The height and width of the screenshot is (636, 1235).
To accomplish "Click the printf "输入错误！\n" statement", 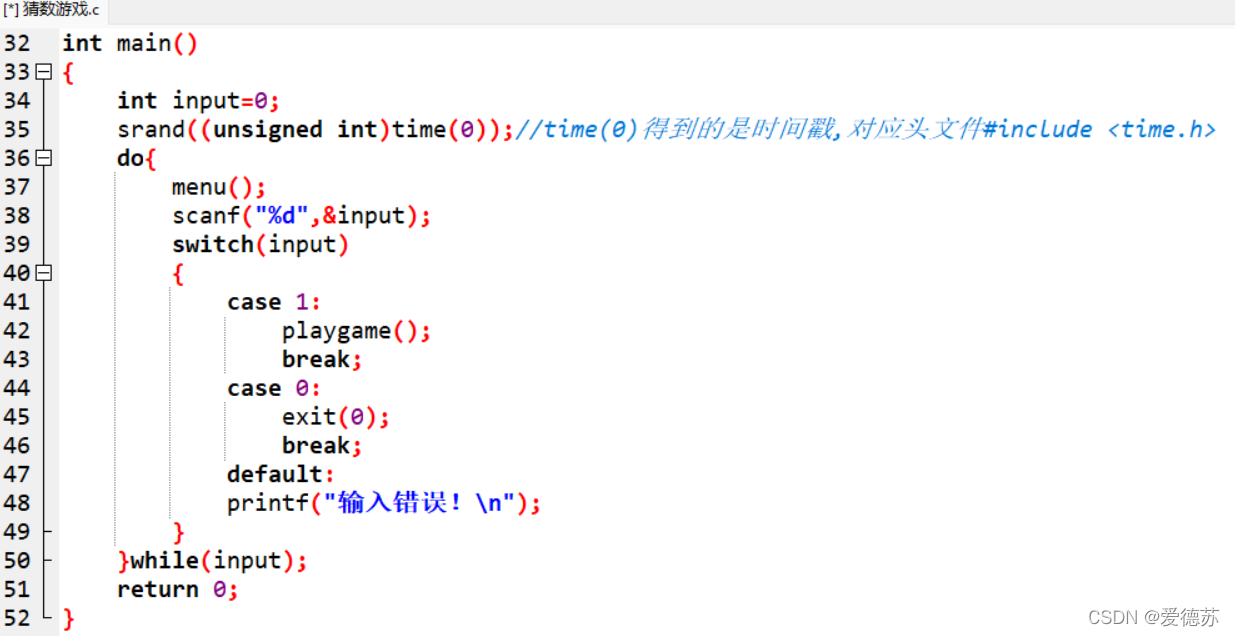I will pyautogui.click(x=384, y=503).
